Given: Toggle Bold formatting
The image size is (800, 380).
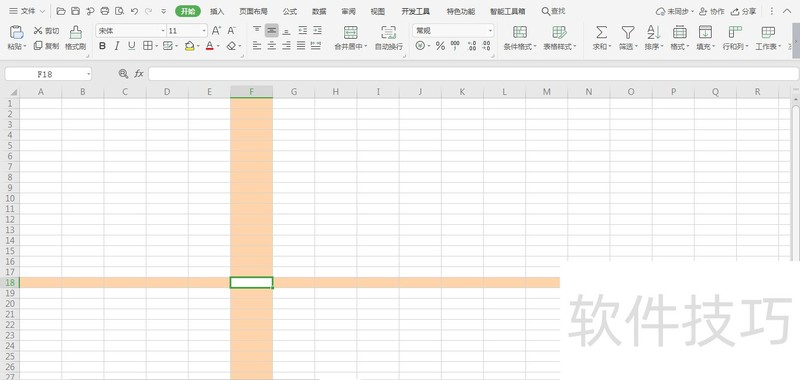Looking at the screenshot, I should click(x=103, y=46).
